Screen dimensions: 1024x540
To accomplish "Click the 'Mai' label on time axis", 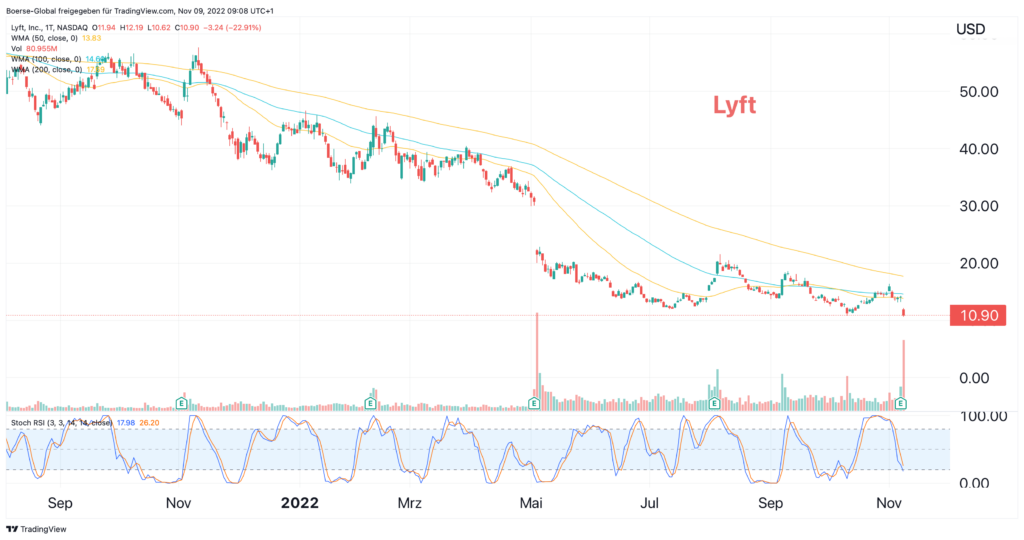I will pyautogui.click(x=531, y=503).
